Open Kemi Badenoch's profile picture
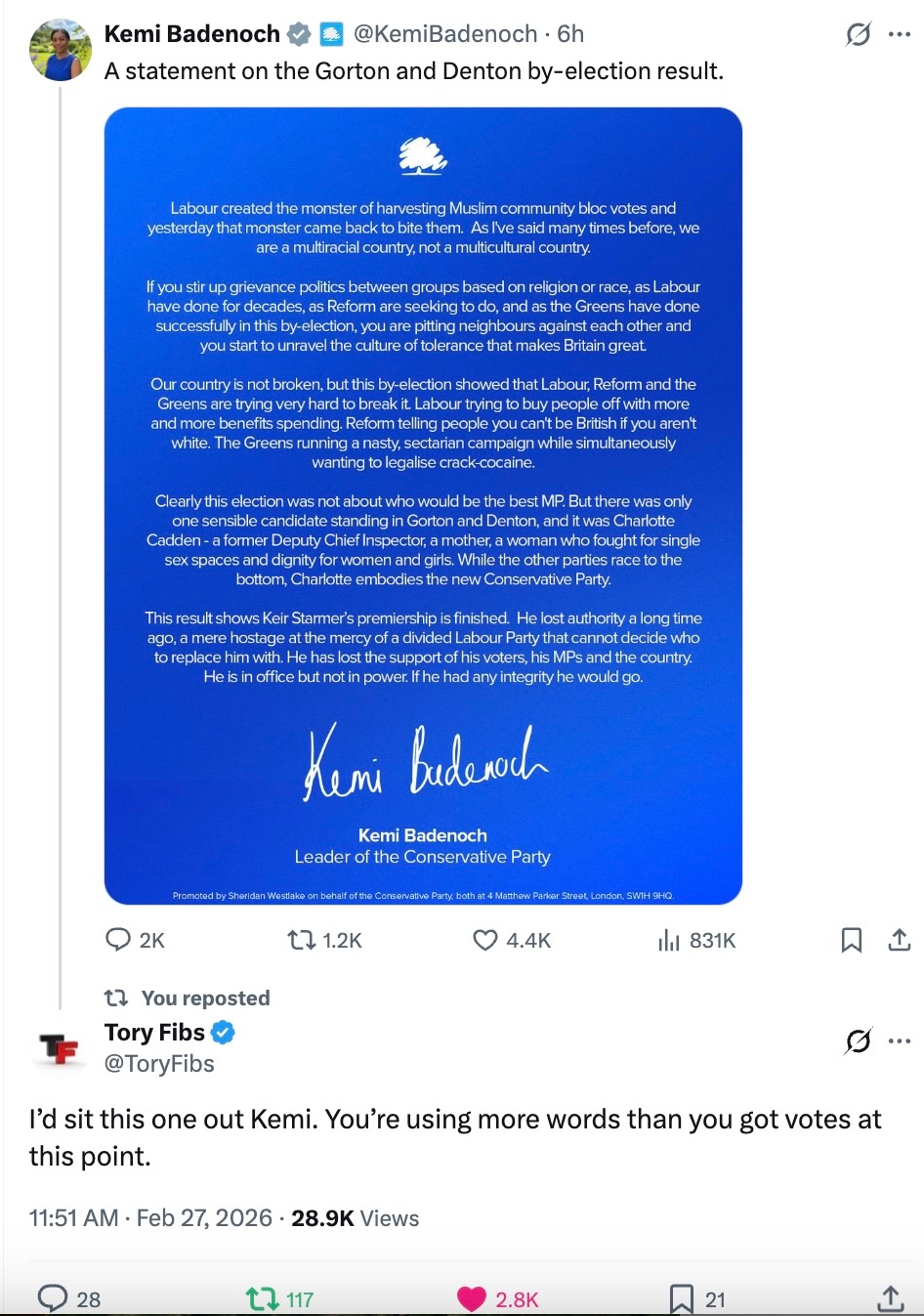 coord(61,50)
